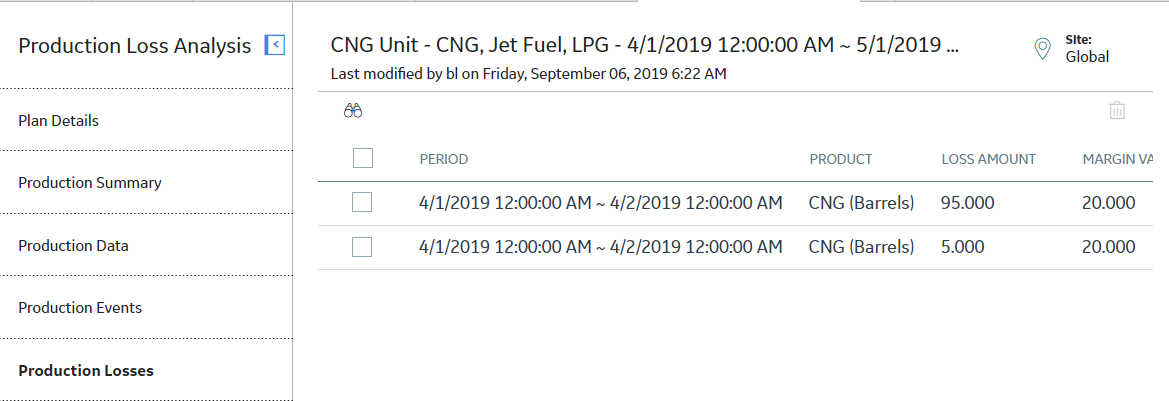This screenshot has width=1169, height=401.
Task: Click the MARGIN VALUE column header
Action: point(1118,159)
